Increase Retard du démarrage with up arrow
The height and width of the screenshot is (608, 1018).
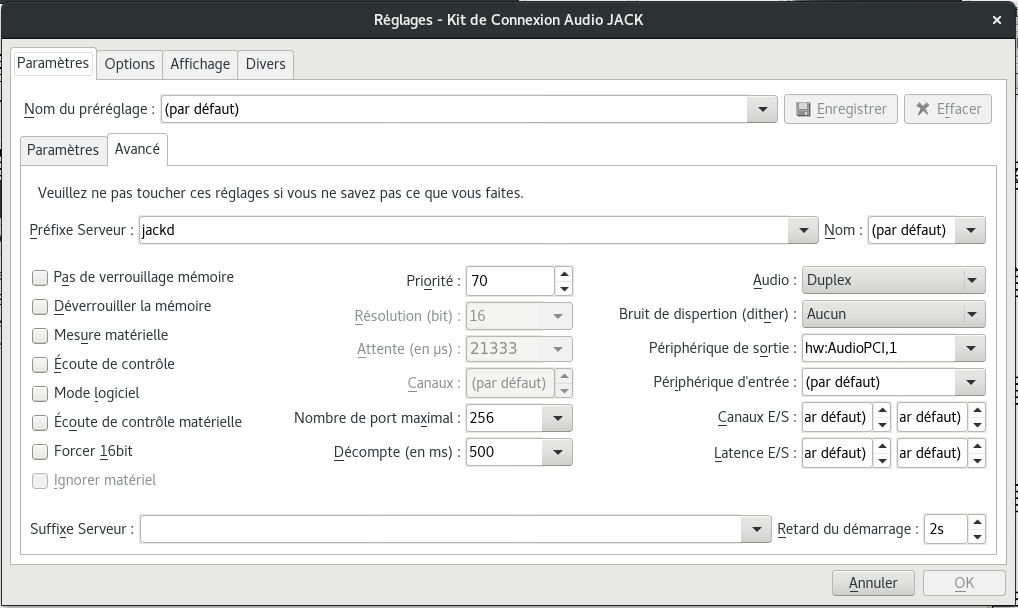[977, 522]
